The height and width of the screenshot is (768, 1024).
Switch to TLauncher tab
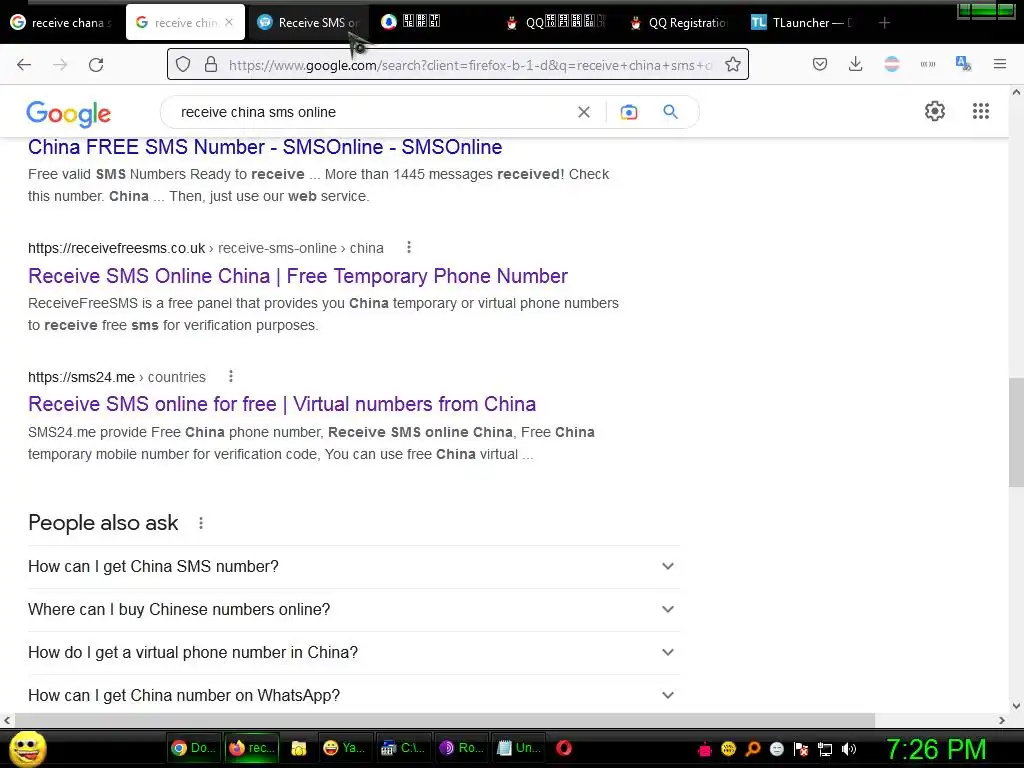click(803, 23)
